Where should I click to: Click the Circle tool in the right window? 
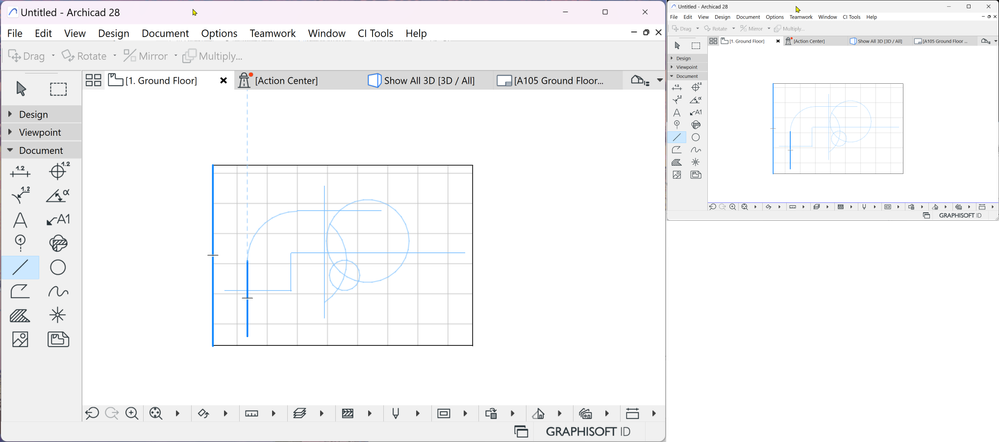click(696, 137)
